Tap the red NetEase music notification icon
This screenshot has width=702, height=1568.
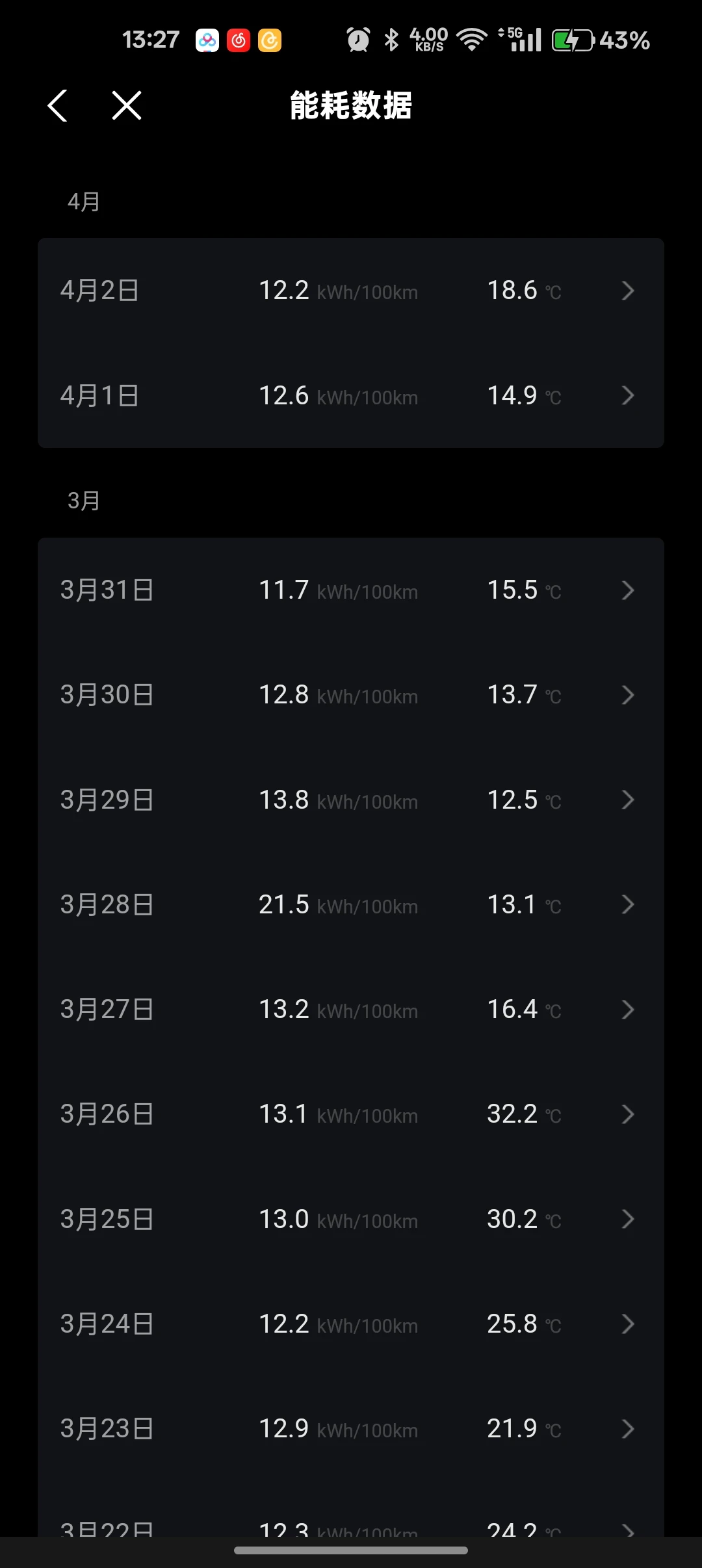pos(239,40)
